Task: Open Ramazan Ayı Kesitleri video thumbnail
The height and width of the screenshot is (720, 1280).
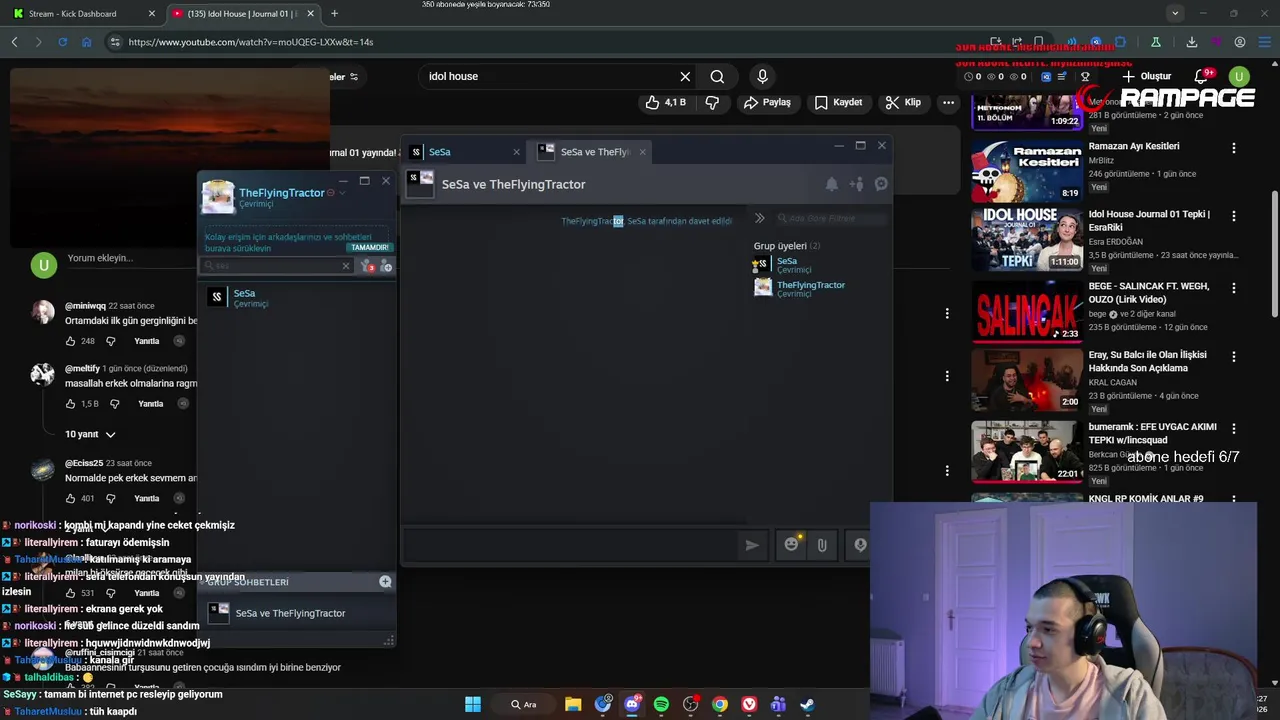Action: (1027, 171)
